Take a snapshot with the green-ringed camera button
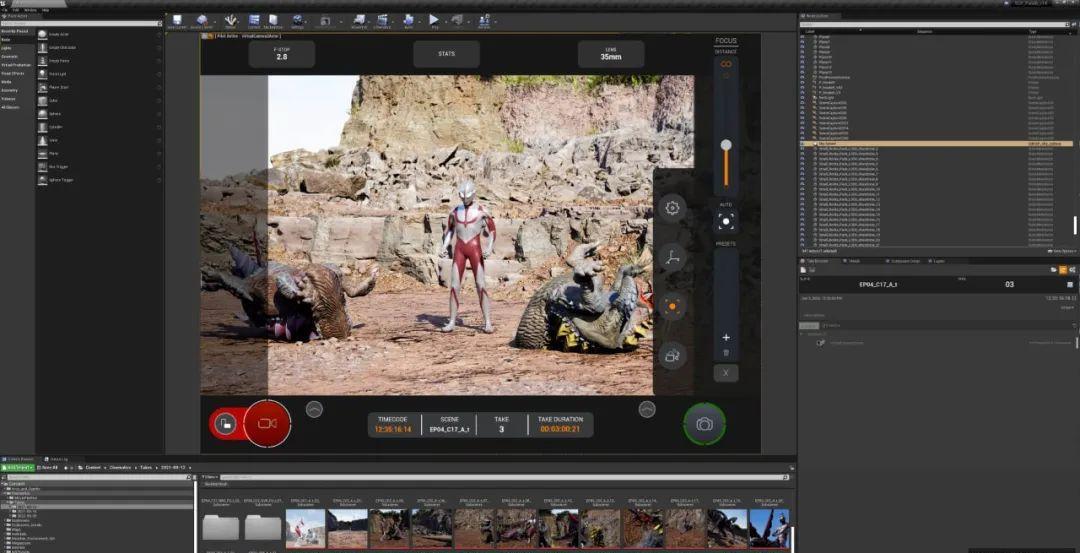 (704, 424)
